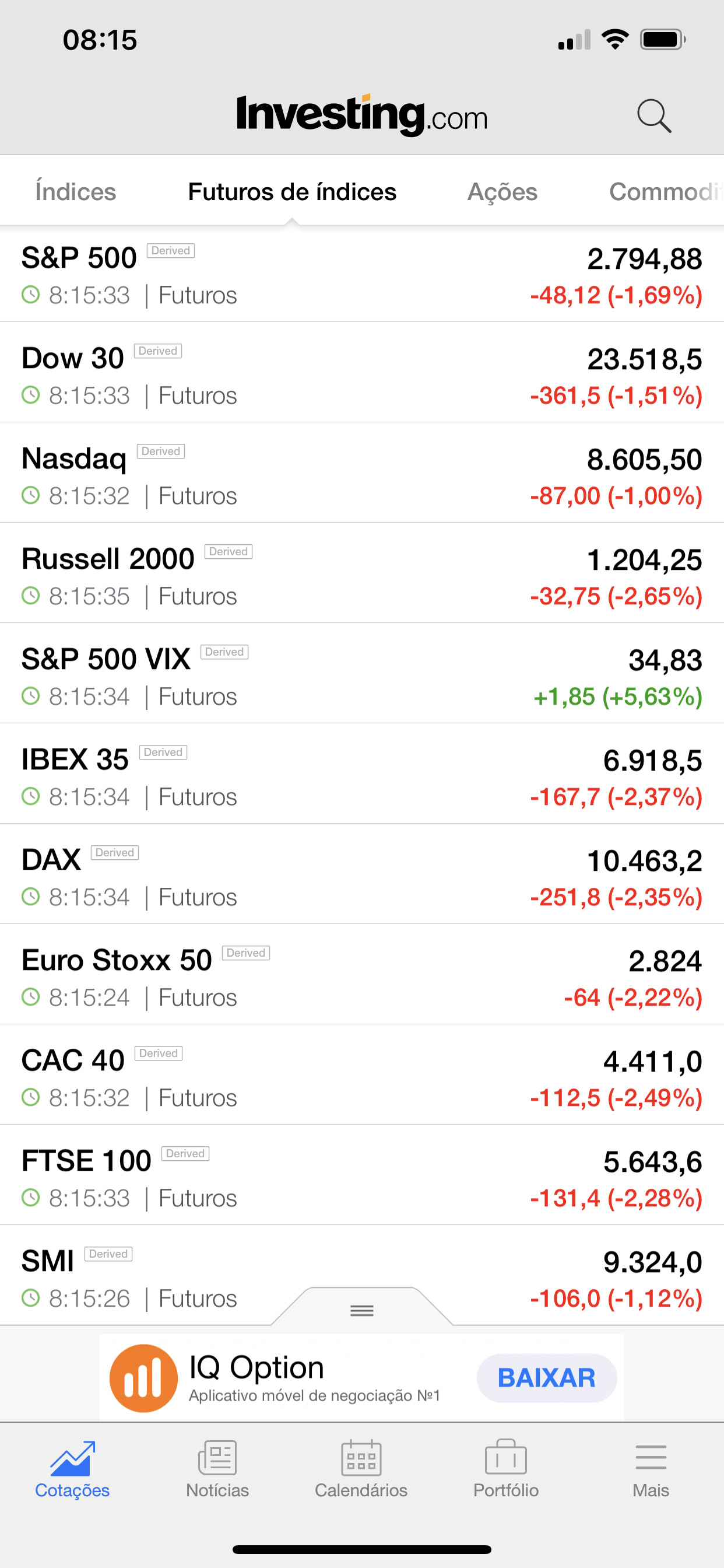Switch to the Ações tab
The width and height of the screenshot is (724, 1568).
(502, 192)
